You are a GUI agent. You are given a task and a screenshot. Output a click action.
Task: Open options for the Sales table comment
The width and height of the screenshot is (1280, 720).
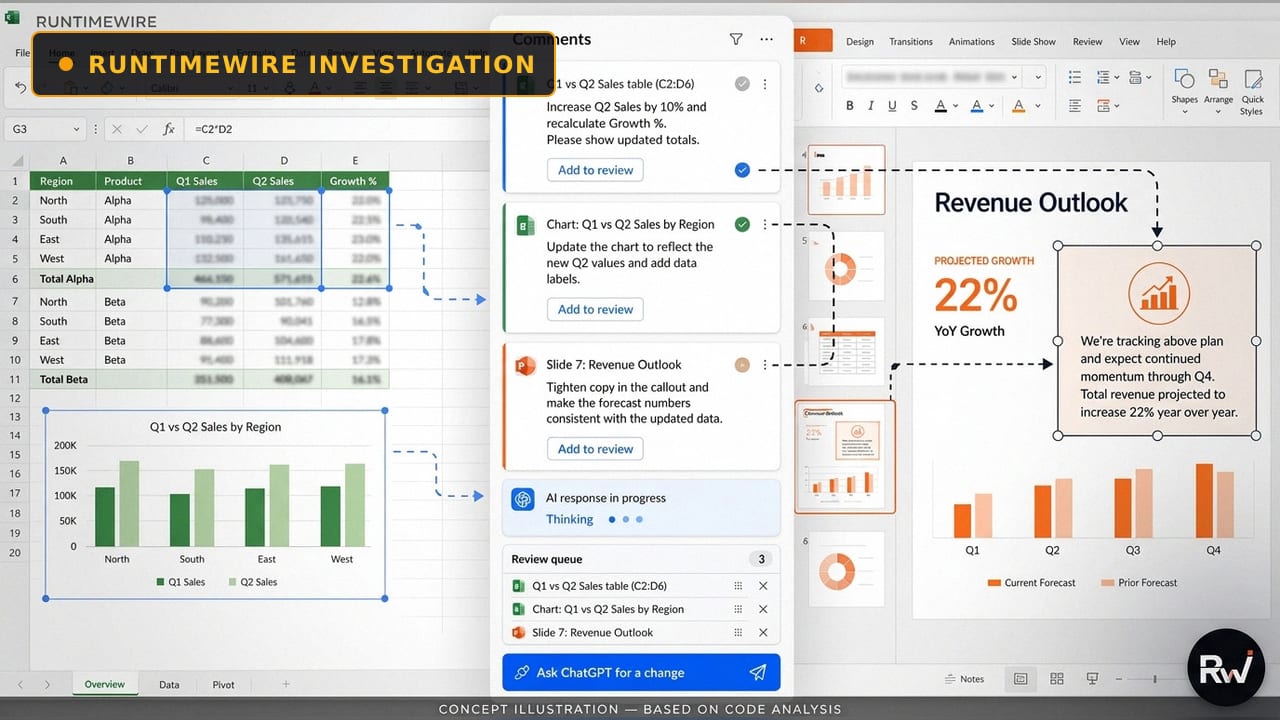click(765, 85)
